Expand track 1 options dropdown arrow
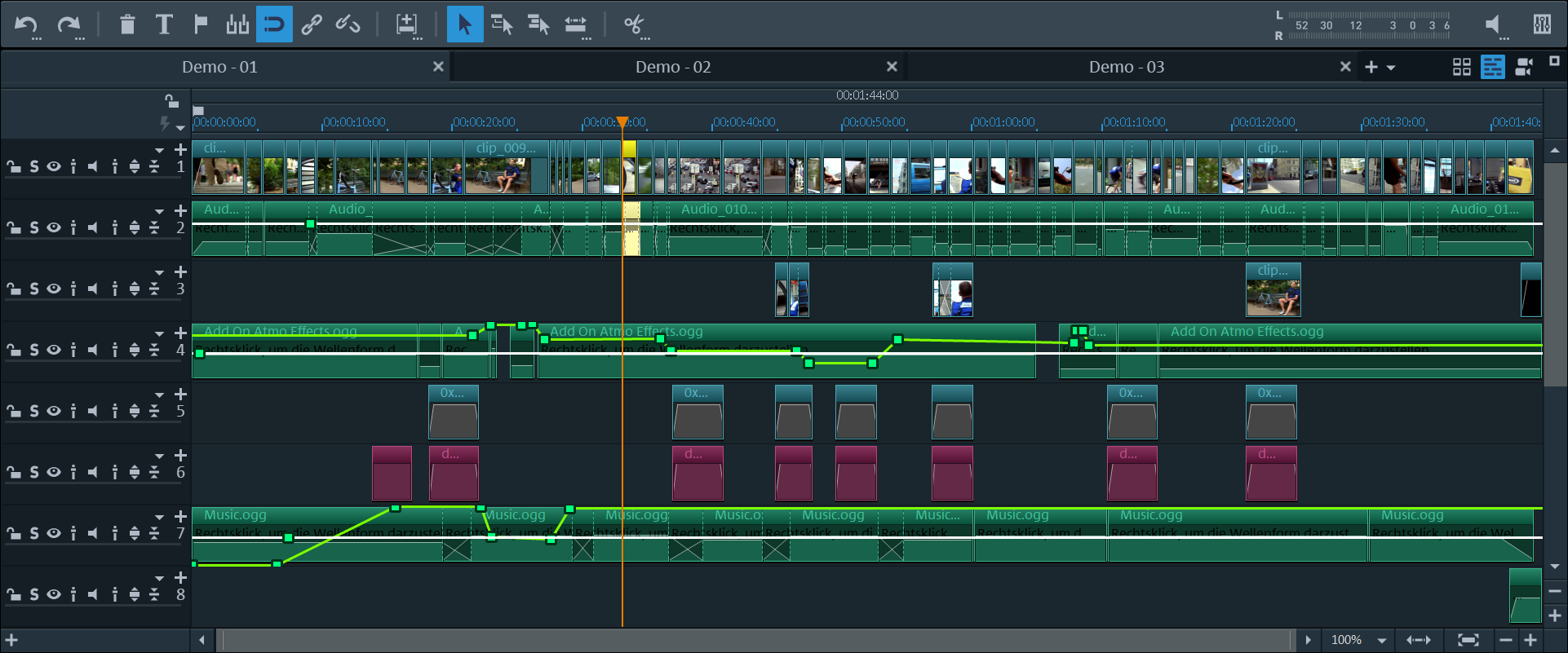Screen dimensions: 1568x653 point(160,150)
